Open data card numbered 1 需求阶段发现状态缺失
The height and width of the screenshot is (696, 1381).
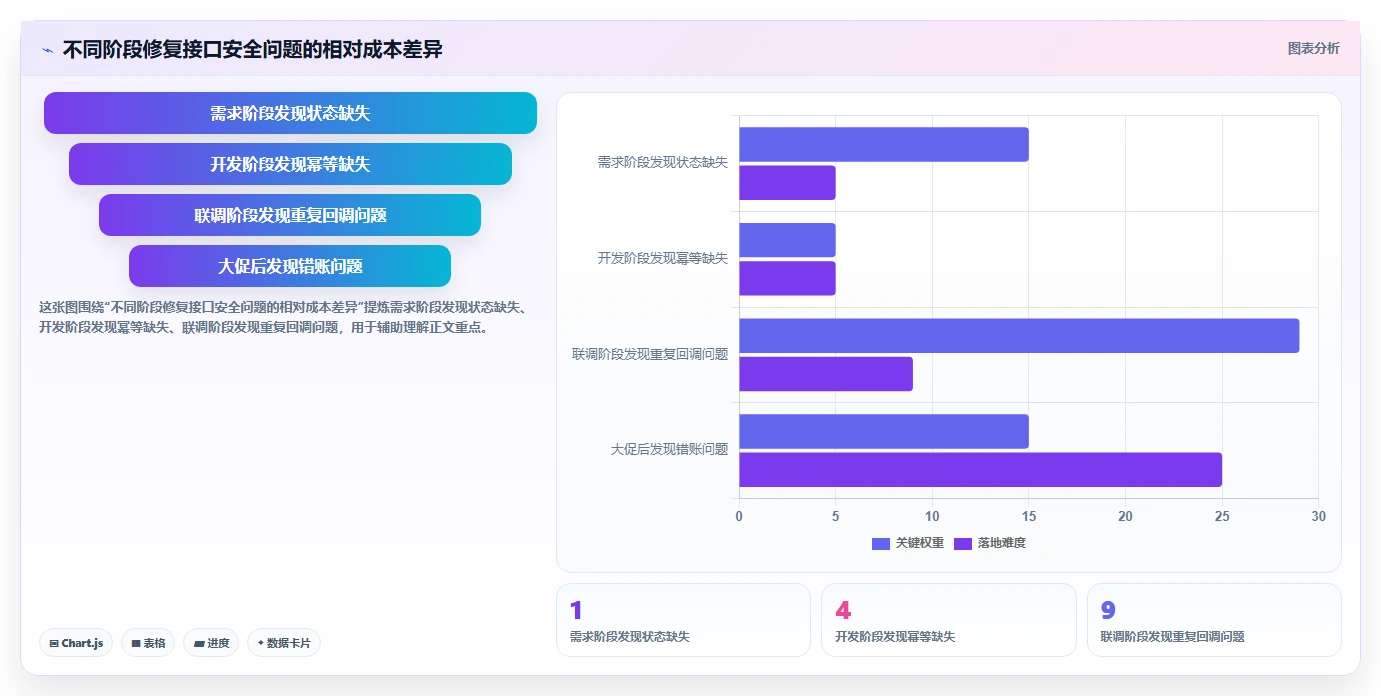[683, 620]
